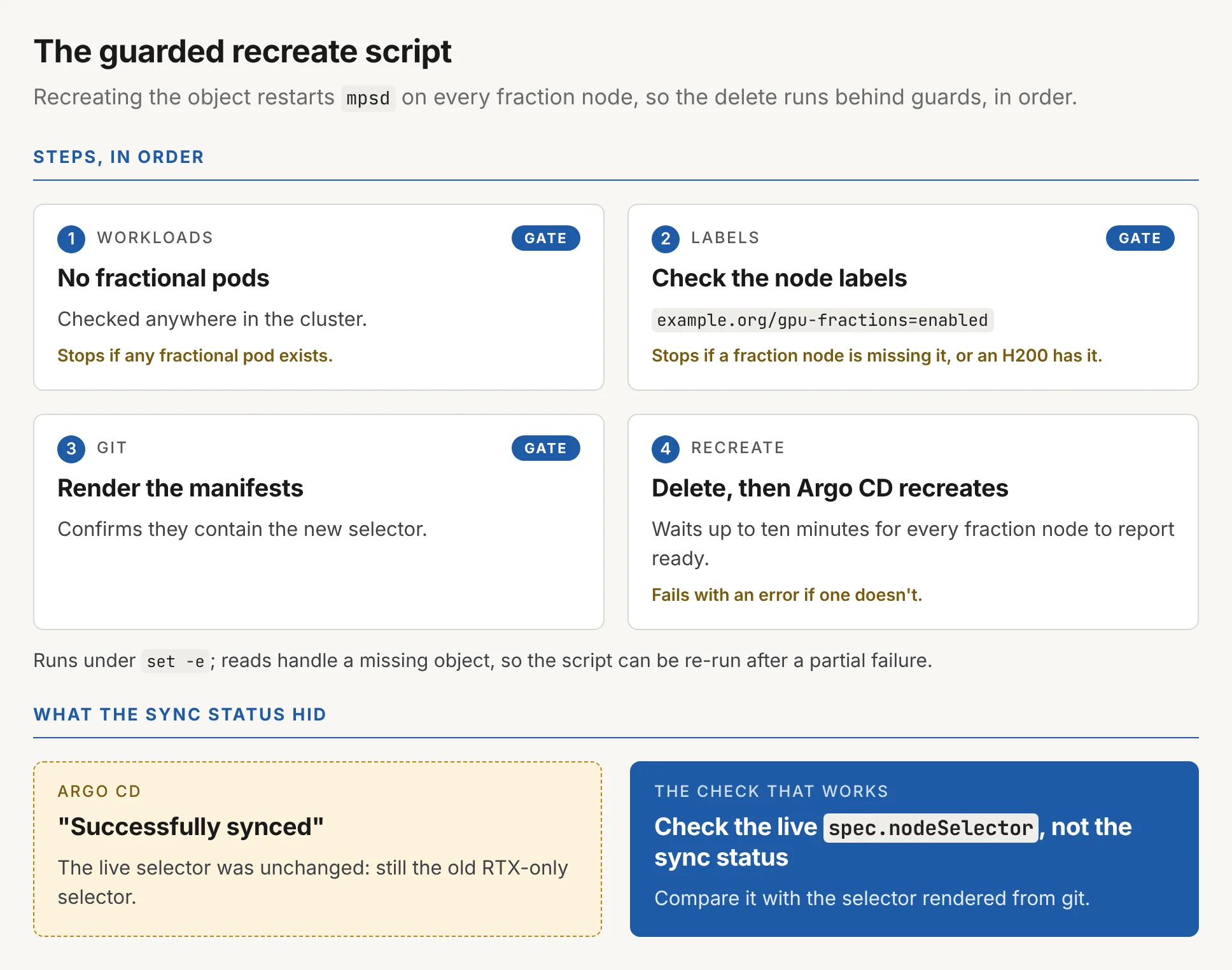This screenshot has height=970, width=1232.
Task: Select the 'The guarded recreate script' heading
Action: click(242, 52)
